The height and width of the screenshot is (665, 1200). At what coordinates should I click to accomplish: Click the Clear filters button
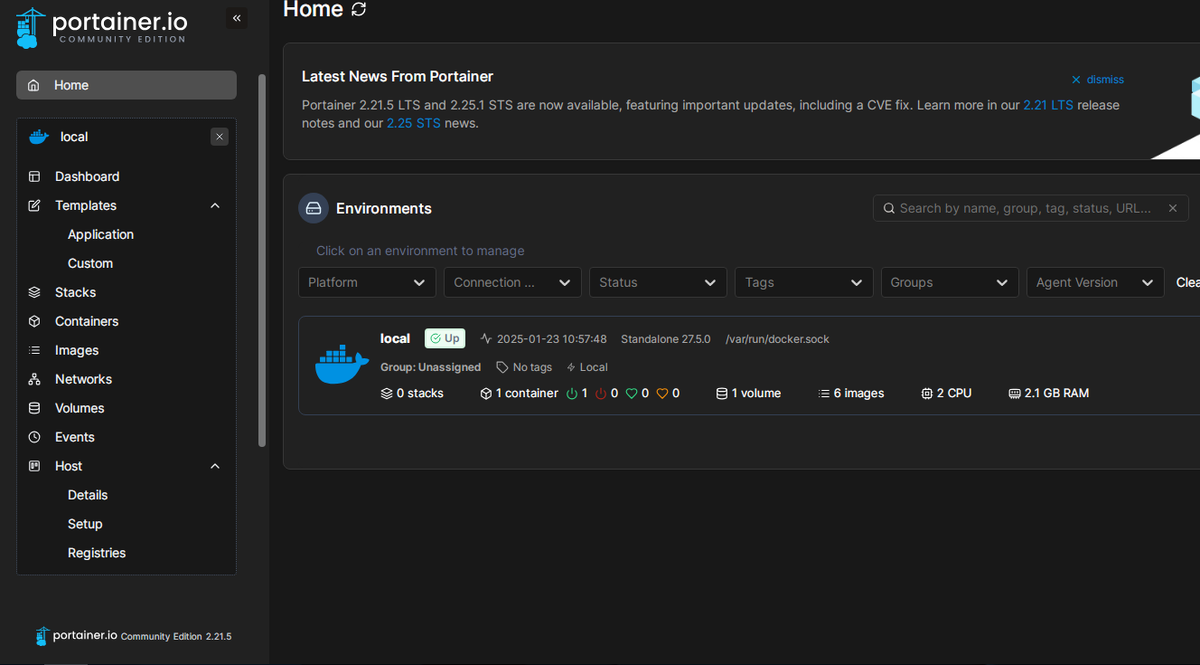tap(1188, 282)
